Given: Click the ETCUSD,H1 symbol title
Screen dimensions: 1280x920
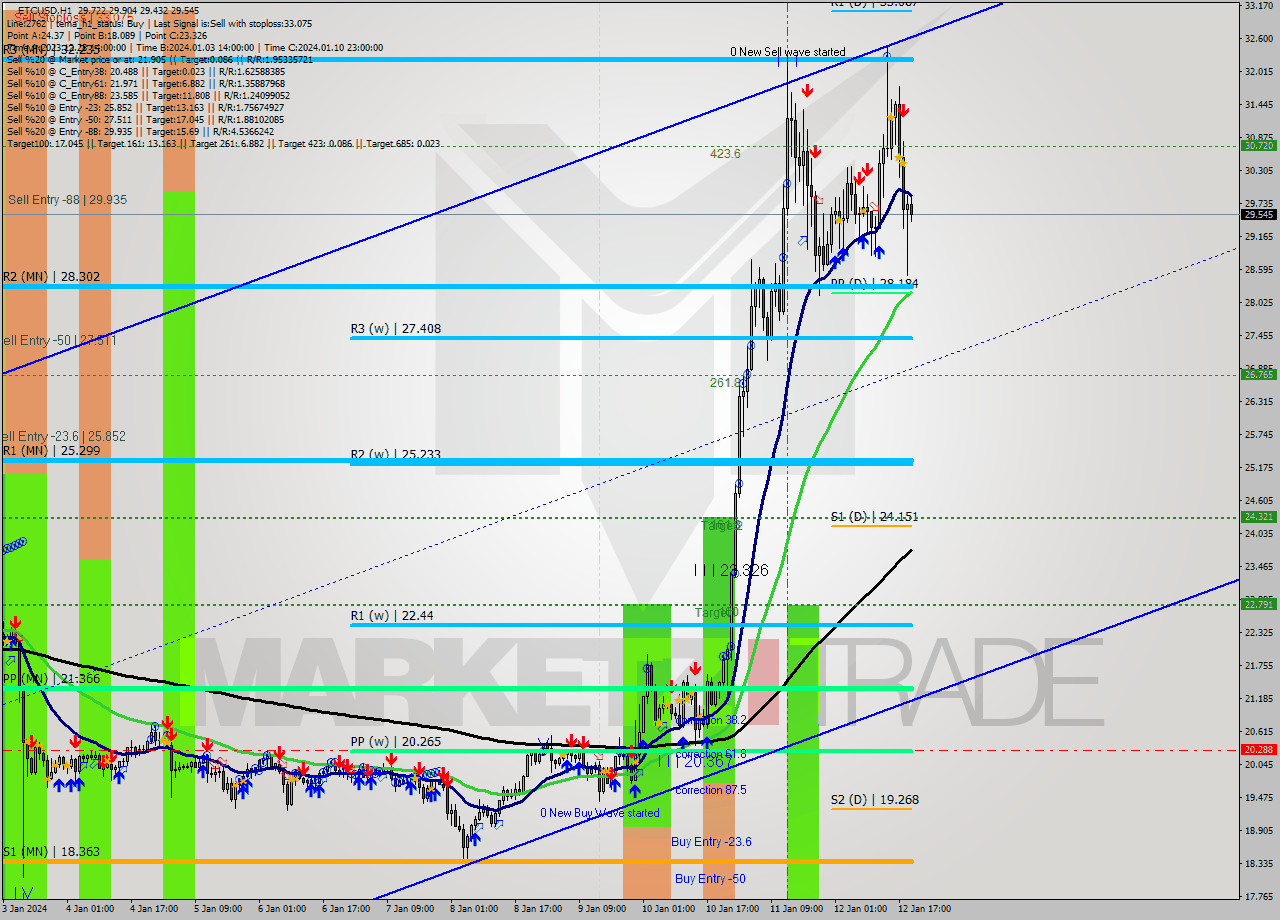Looking at the screenshot, I should click(x=43, y=10).
